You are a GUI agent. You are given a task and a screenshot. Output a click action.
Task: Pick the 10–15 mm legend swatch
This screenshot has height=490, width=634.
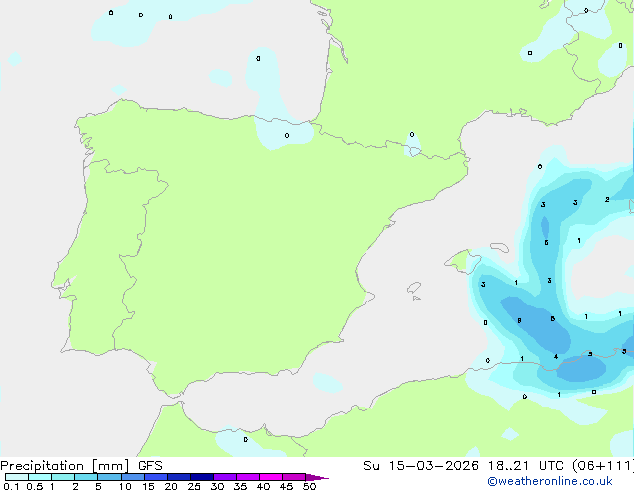point(133,477)
